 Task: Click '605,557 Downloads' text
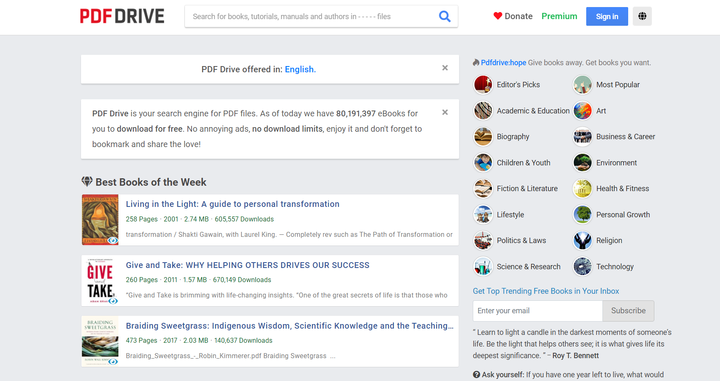tap(244, 219)
